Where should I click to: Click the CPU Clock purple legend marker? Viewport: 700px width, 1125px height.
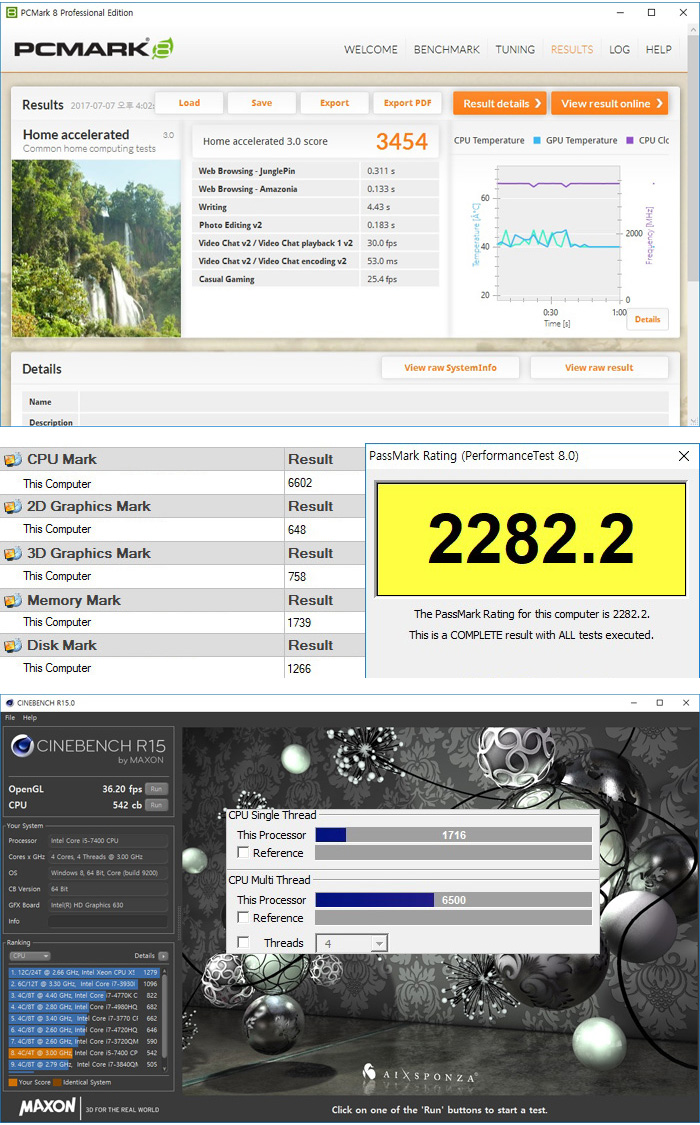click(x=630, y=141)
